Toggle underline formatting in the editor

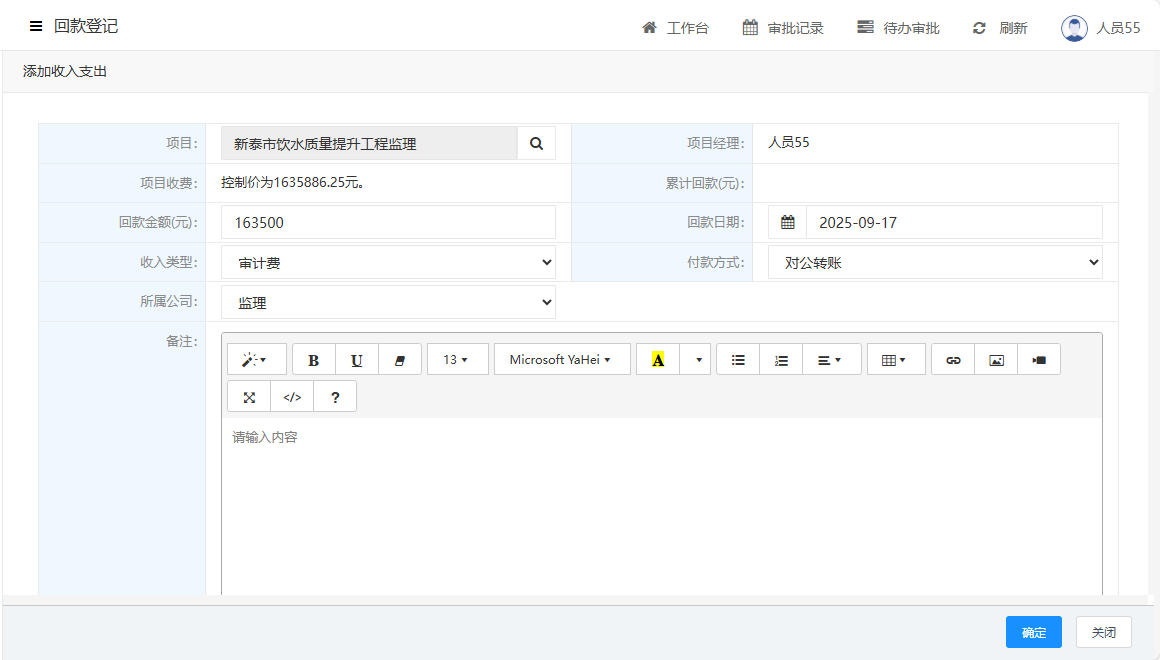(356, 360)
